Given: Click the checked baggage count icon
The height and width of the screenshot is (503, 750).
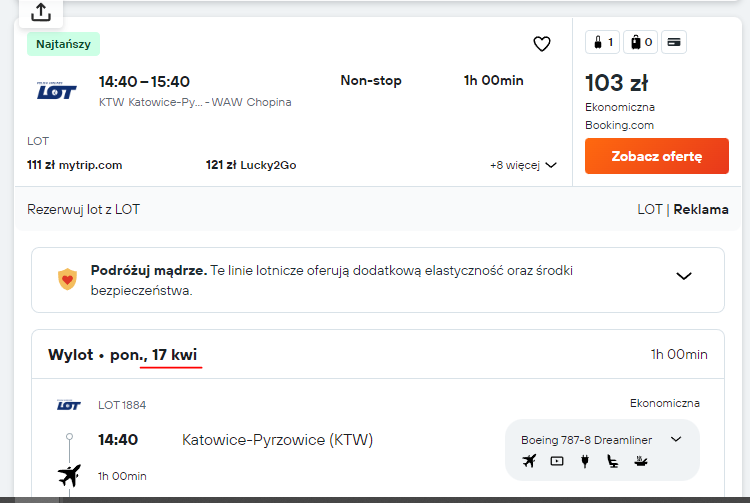Looking at the screenshot, I should tap(640, 42).
